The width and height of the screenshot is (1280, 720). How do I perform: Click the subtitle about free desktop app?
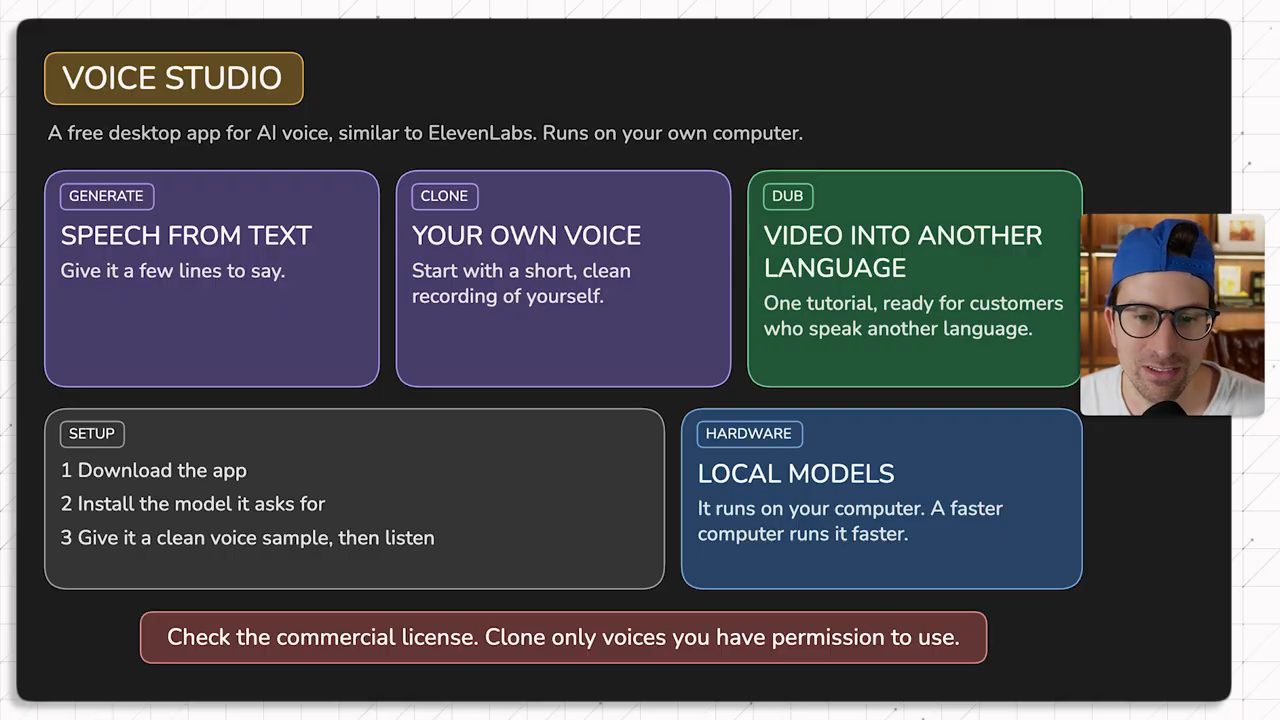click(x=425, y=133)
